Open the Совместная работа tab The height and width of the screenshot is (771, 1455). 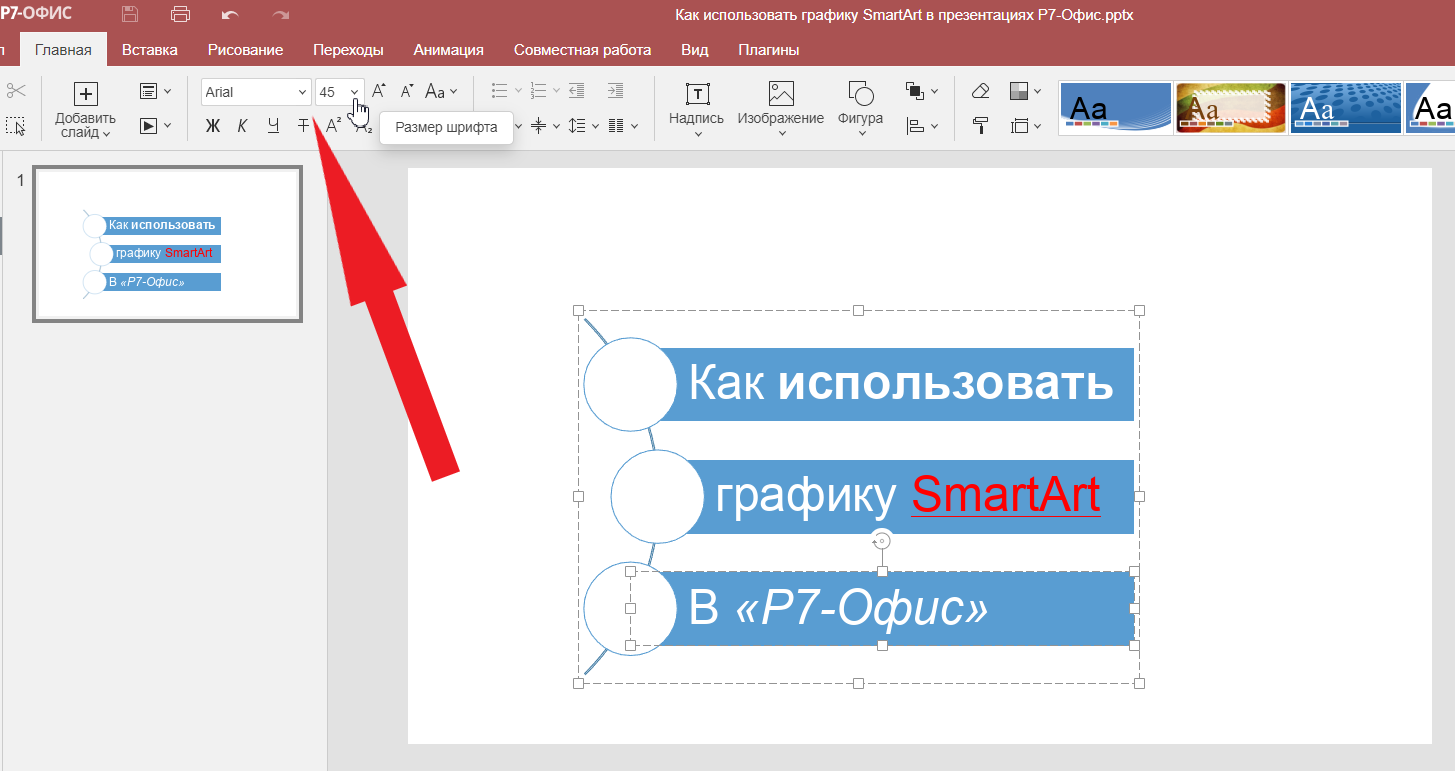[x=582, y=50]
